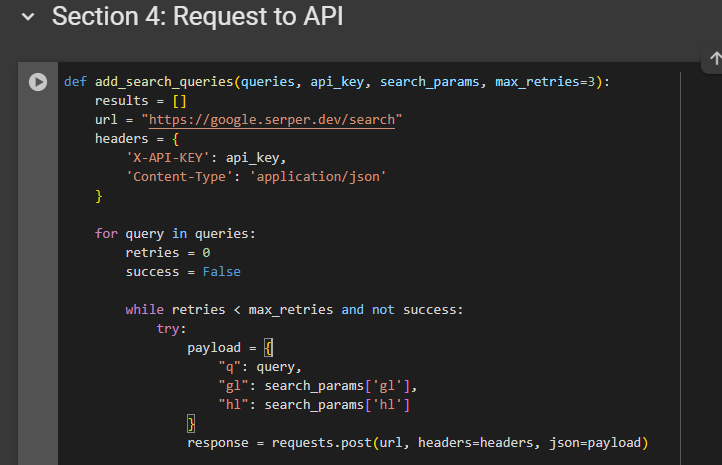
Task: Click the '"q": query,' line
Action: coord(260,367)
